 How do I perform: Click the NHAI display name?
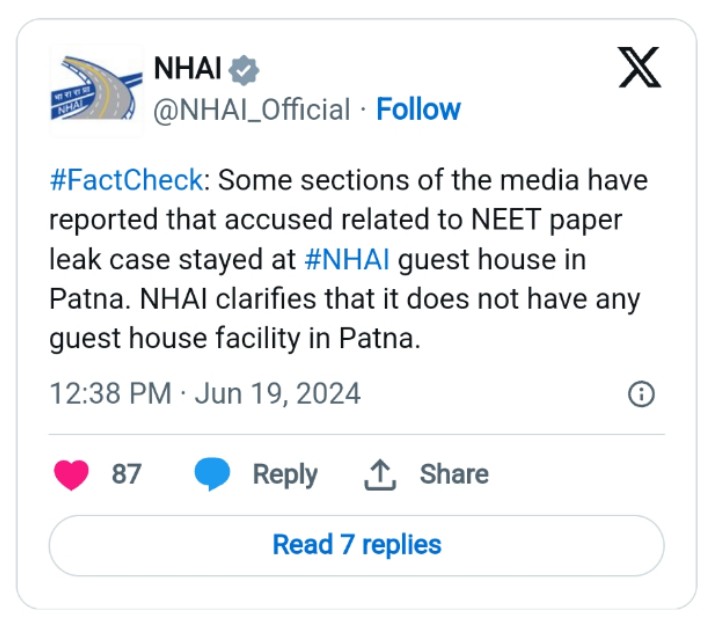[x=188, y=68]
